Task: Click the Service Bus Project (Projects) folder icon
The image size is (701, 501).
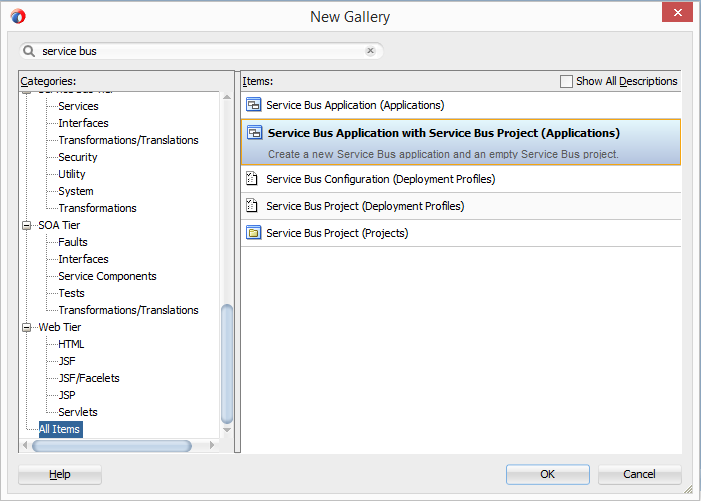Action: pos(253,233)
